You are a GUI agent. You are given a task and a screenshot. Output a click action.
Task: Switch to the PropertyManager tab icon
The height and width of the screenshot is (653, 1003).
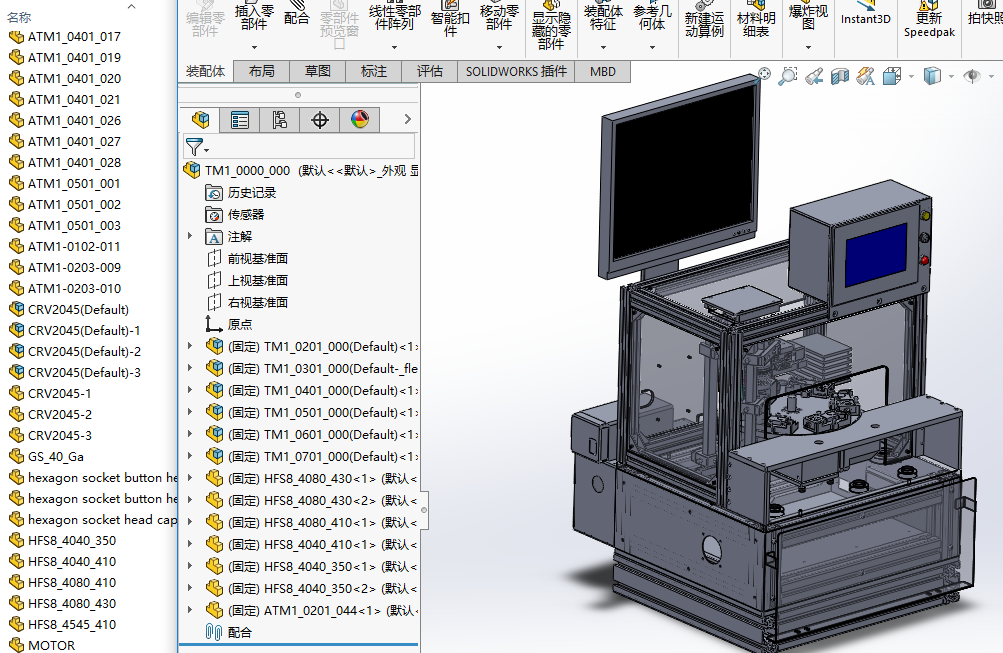pos(240,120)
